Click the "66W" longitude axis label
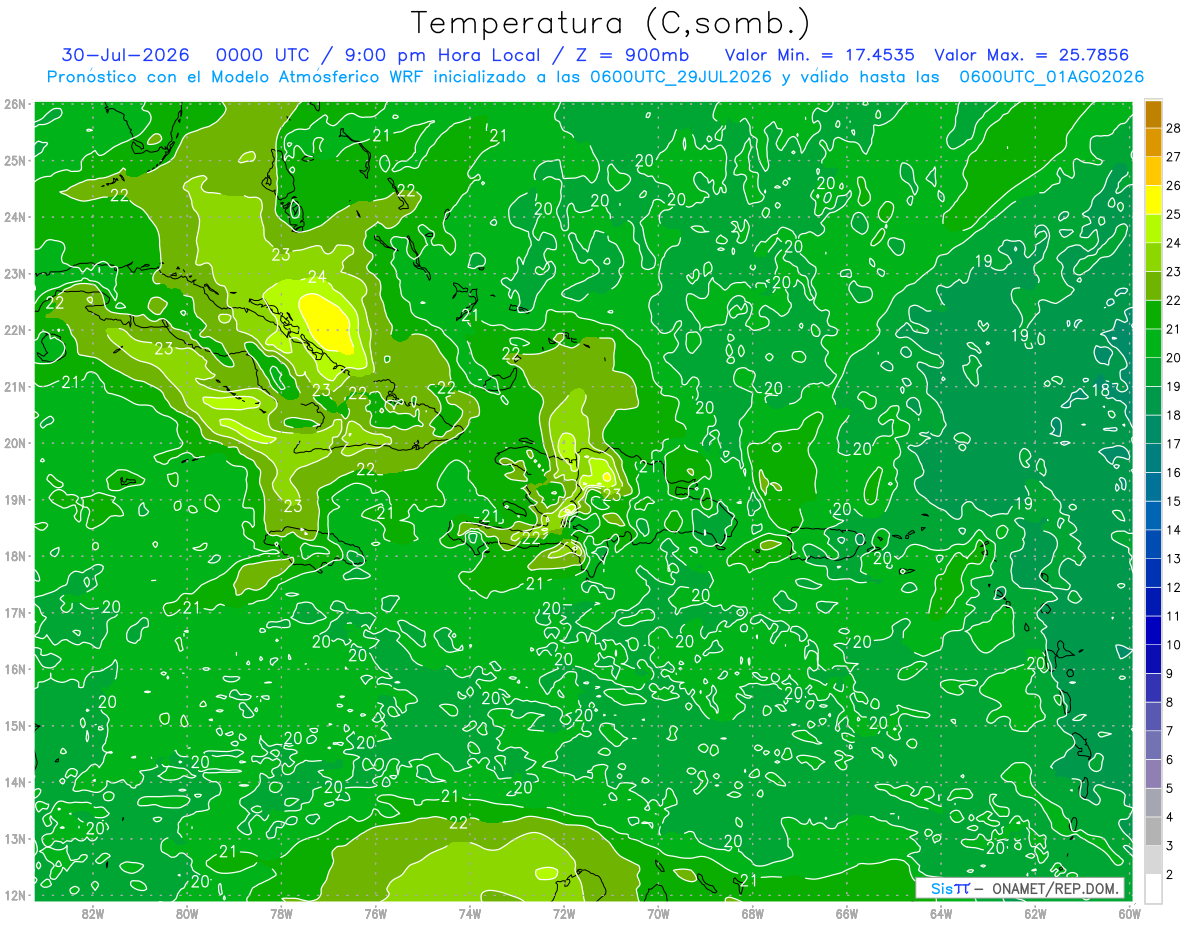Viewport: 1200px width, 927px height. [847, 913]
